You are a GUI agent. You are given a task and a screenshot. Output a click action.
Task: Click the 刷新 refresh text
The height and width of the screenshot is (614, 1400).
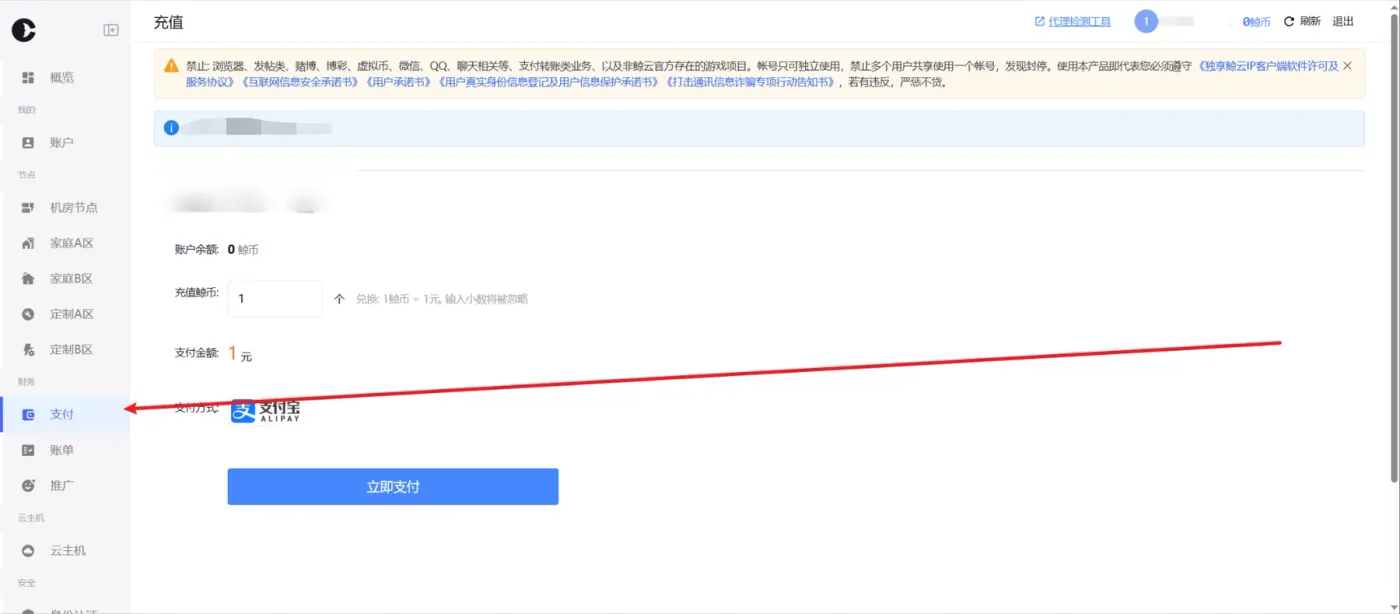tap(1310, 22)
